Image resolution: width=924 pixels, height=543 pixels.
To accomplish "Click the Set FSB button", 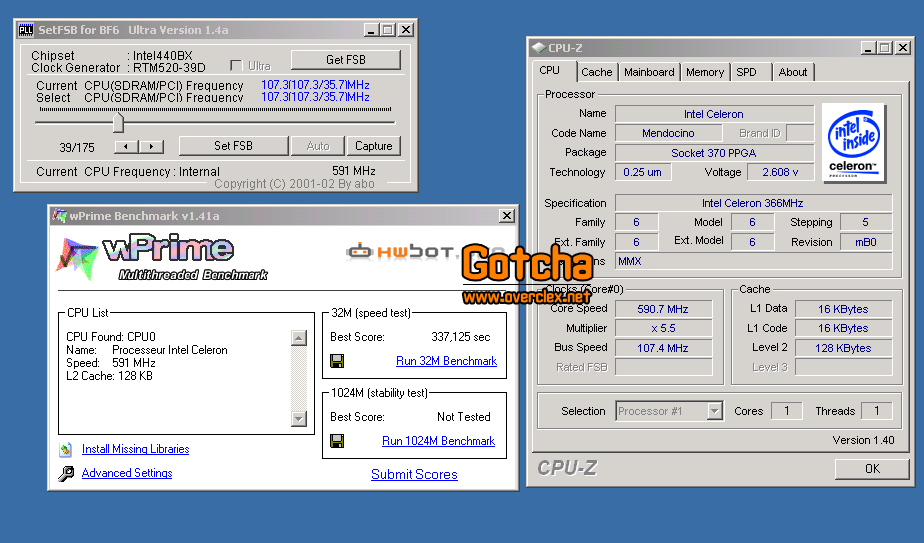I will tap(233, 146).
